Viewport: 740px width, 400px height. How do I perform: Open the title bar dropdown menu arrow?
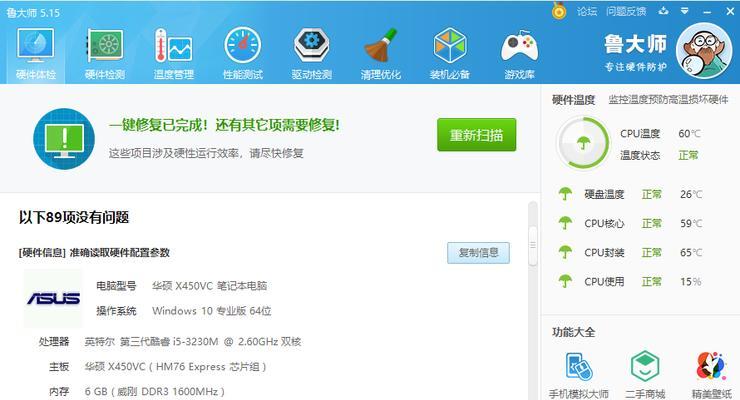coord(685,11)
